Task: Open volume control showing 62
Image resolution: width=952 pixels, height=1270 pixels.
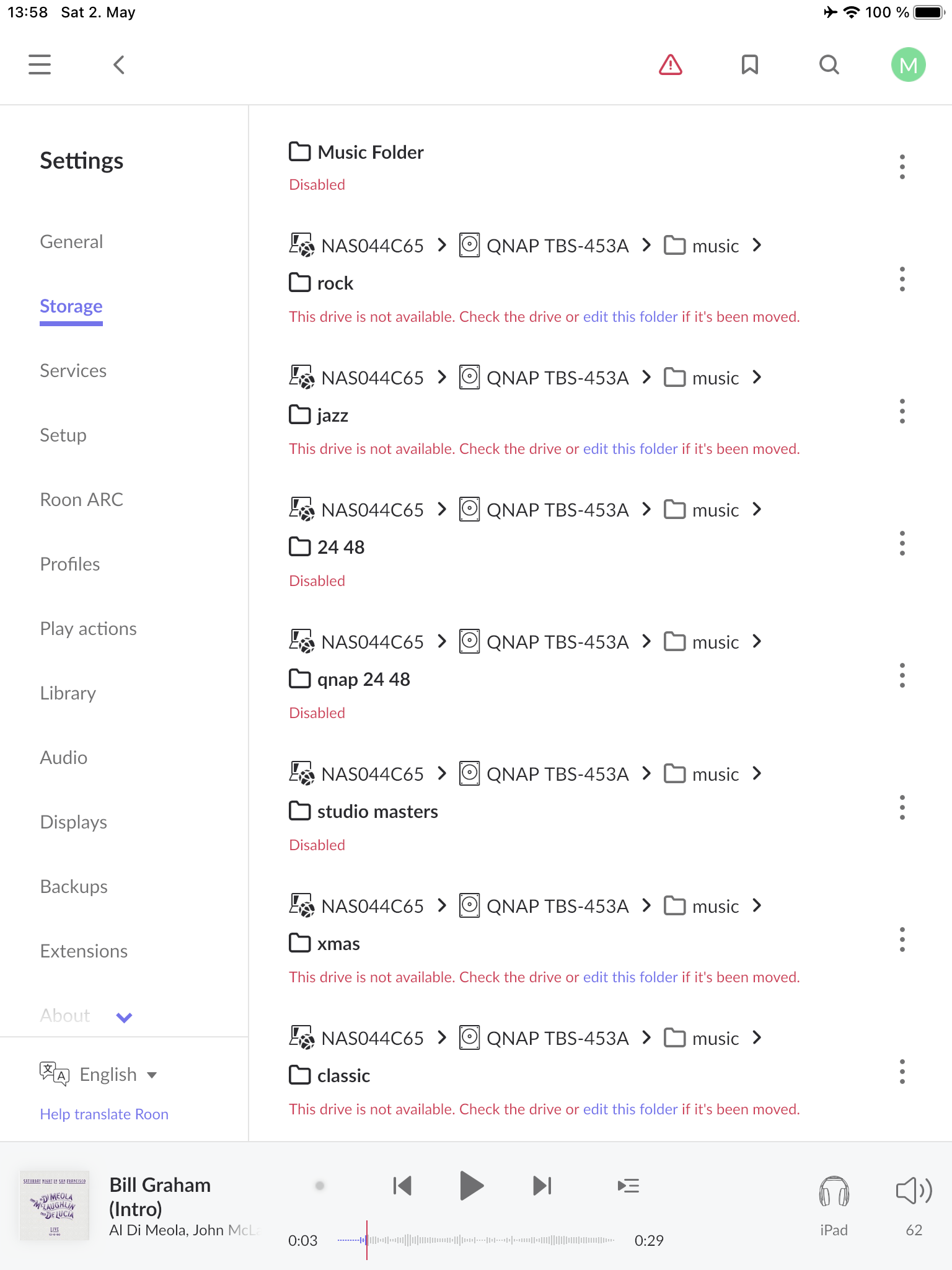Action: pos(914,1191)
